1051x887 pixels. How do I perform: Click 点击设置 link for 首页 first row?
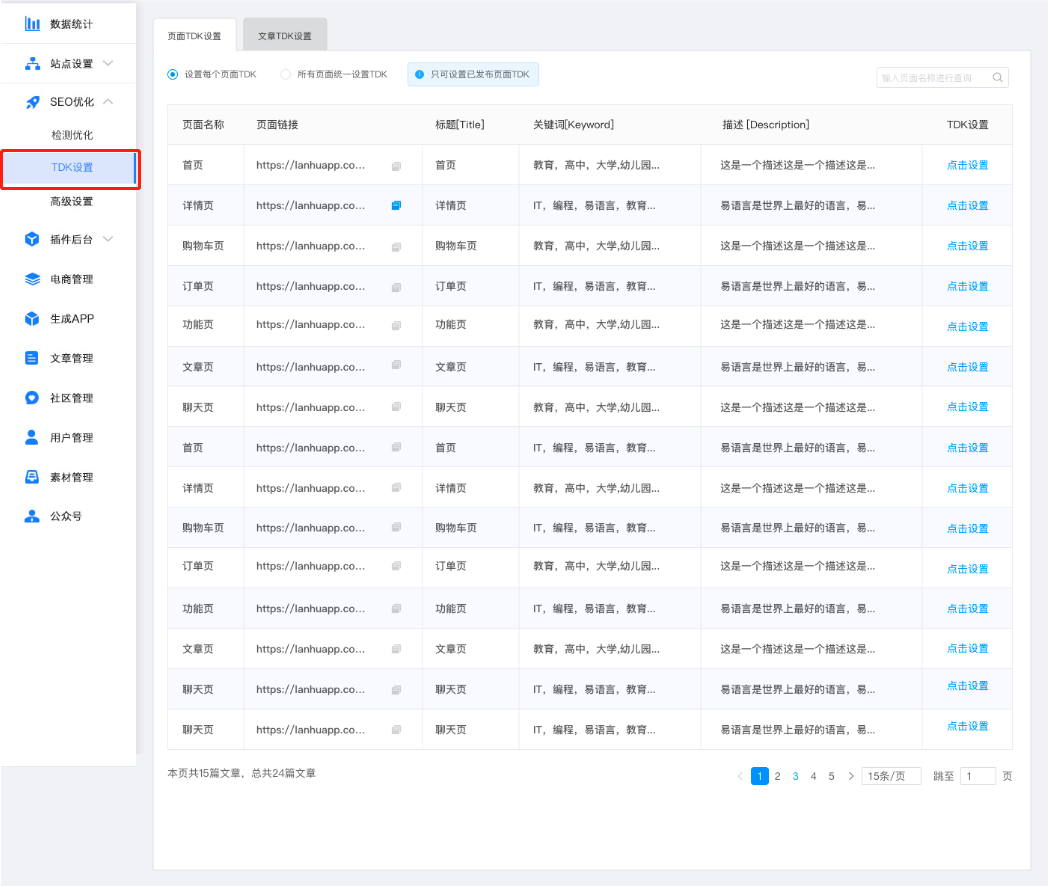pyautogui.click(x=967, y=165)
